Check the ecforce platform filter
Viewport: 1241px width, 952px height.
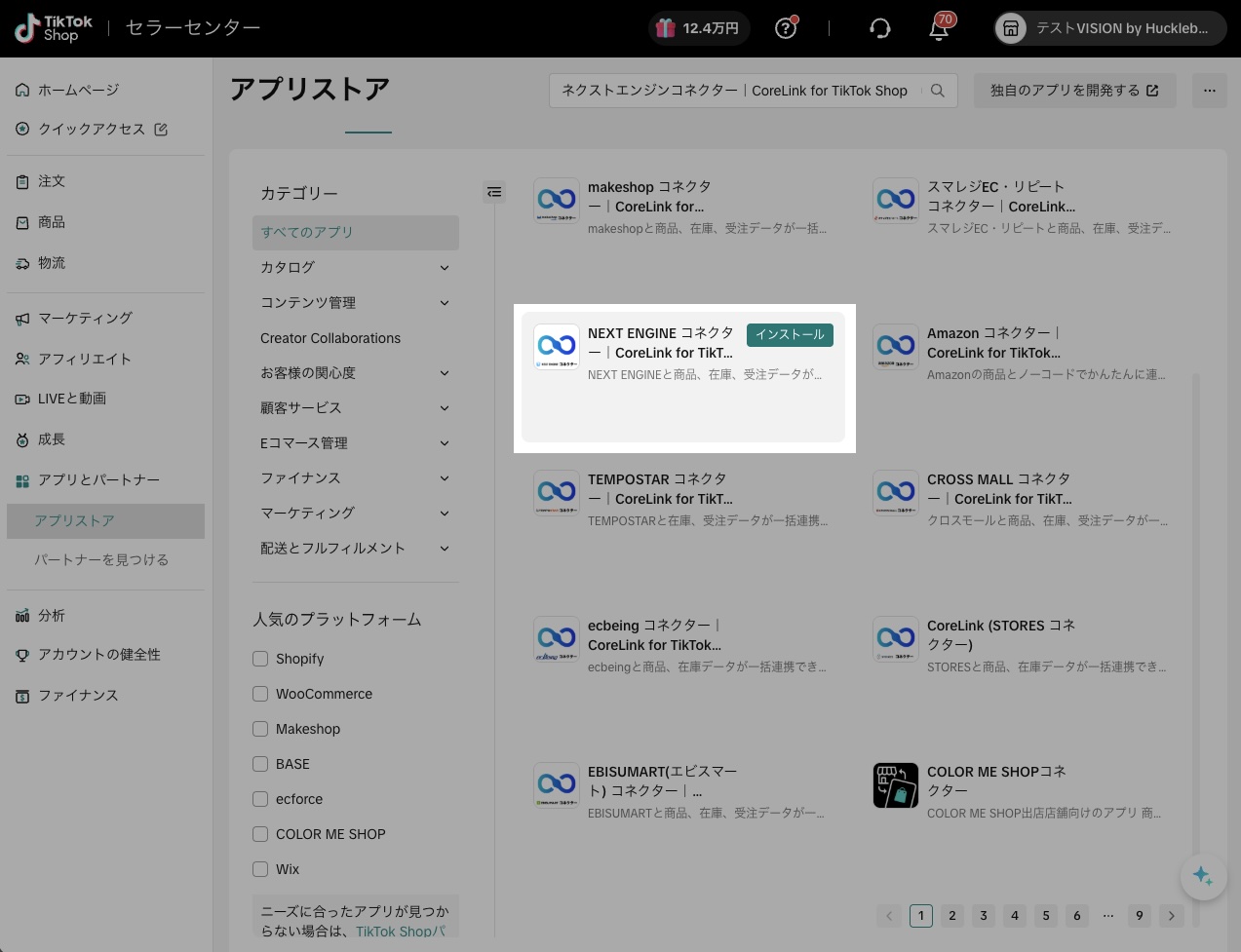pos(260,799)
